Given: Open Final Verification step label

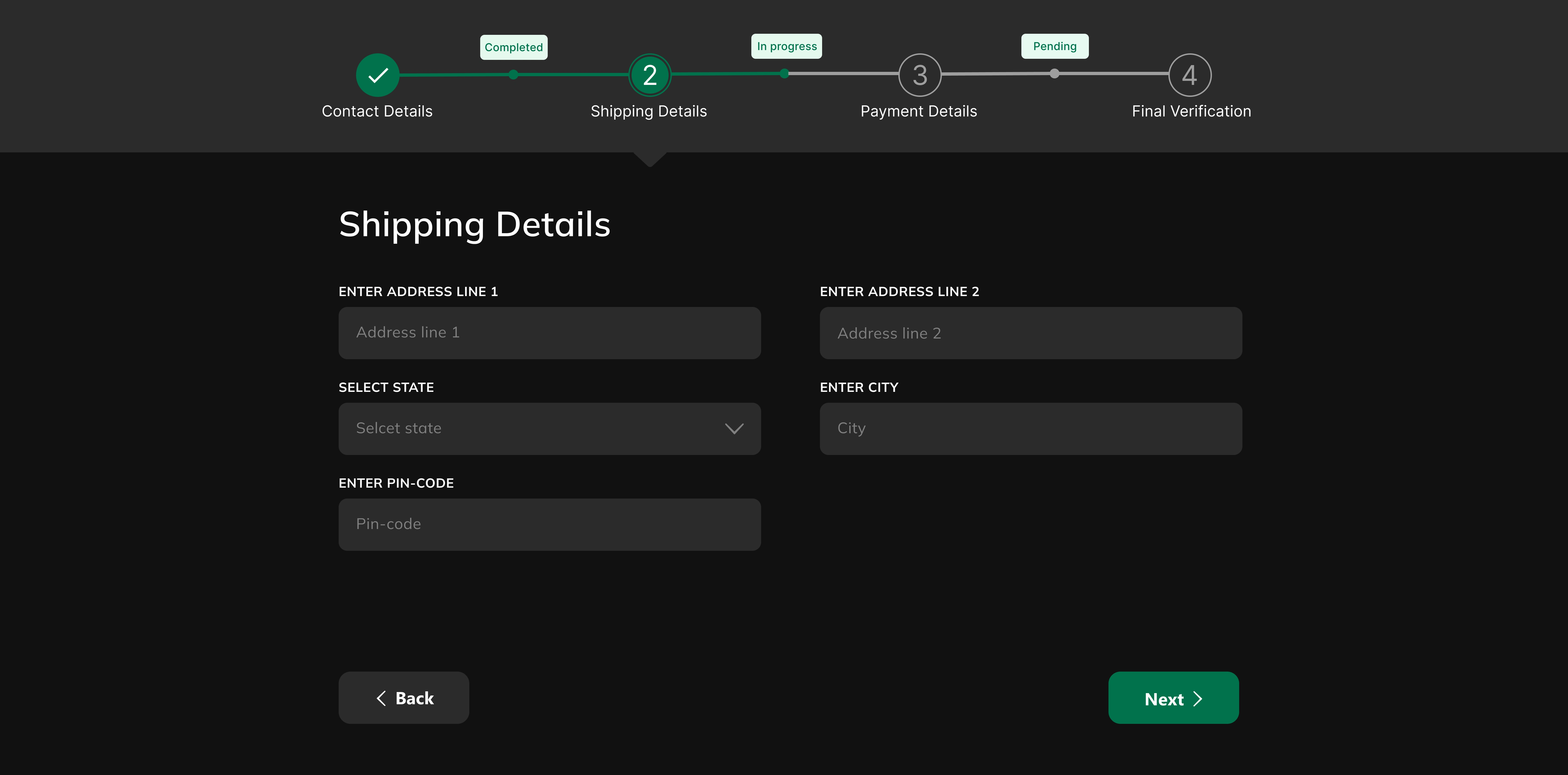Looking at the screenshot, I should [x=1191, y=111].
